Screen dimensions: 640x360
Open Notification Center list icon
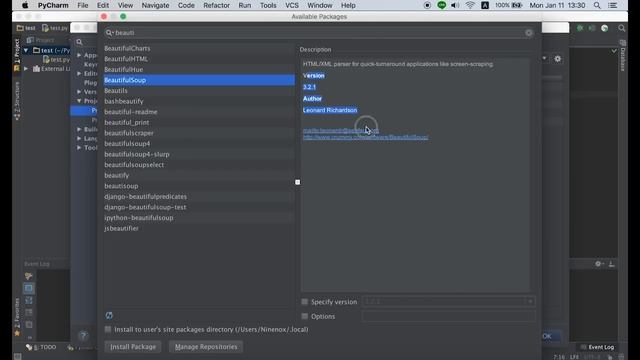point(613,5)
